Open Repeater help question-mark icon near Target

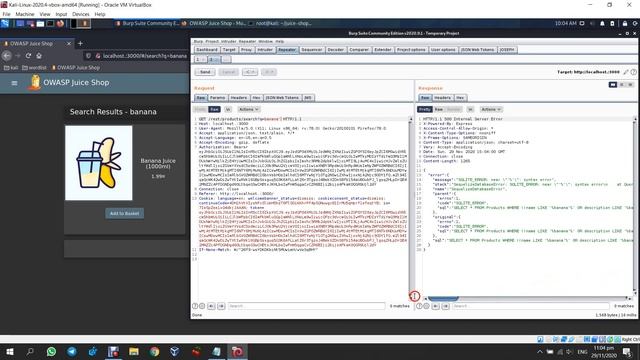pyautogui.click(x=633, y=72)
